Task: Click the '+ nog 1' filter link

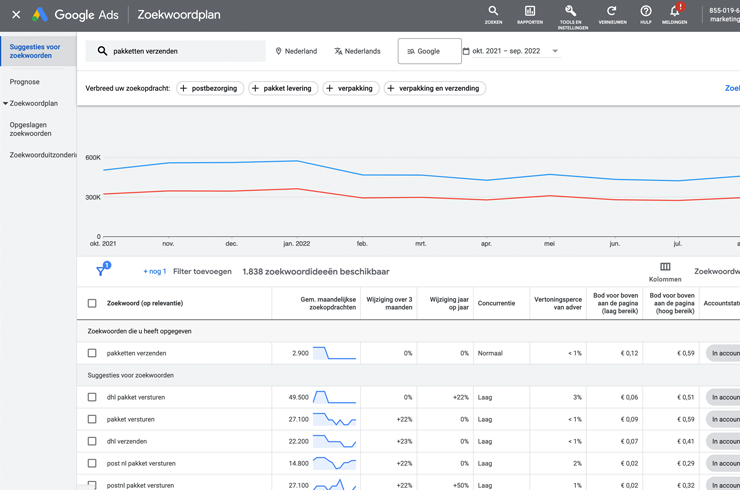Action: click(x=155, y=271)
